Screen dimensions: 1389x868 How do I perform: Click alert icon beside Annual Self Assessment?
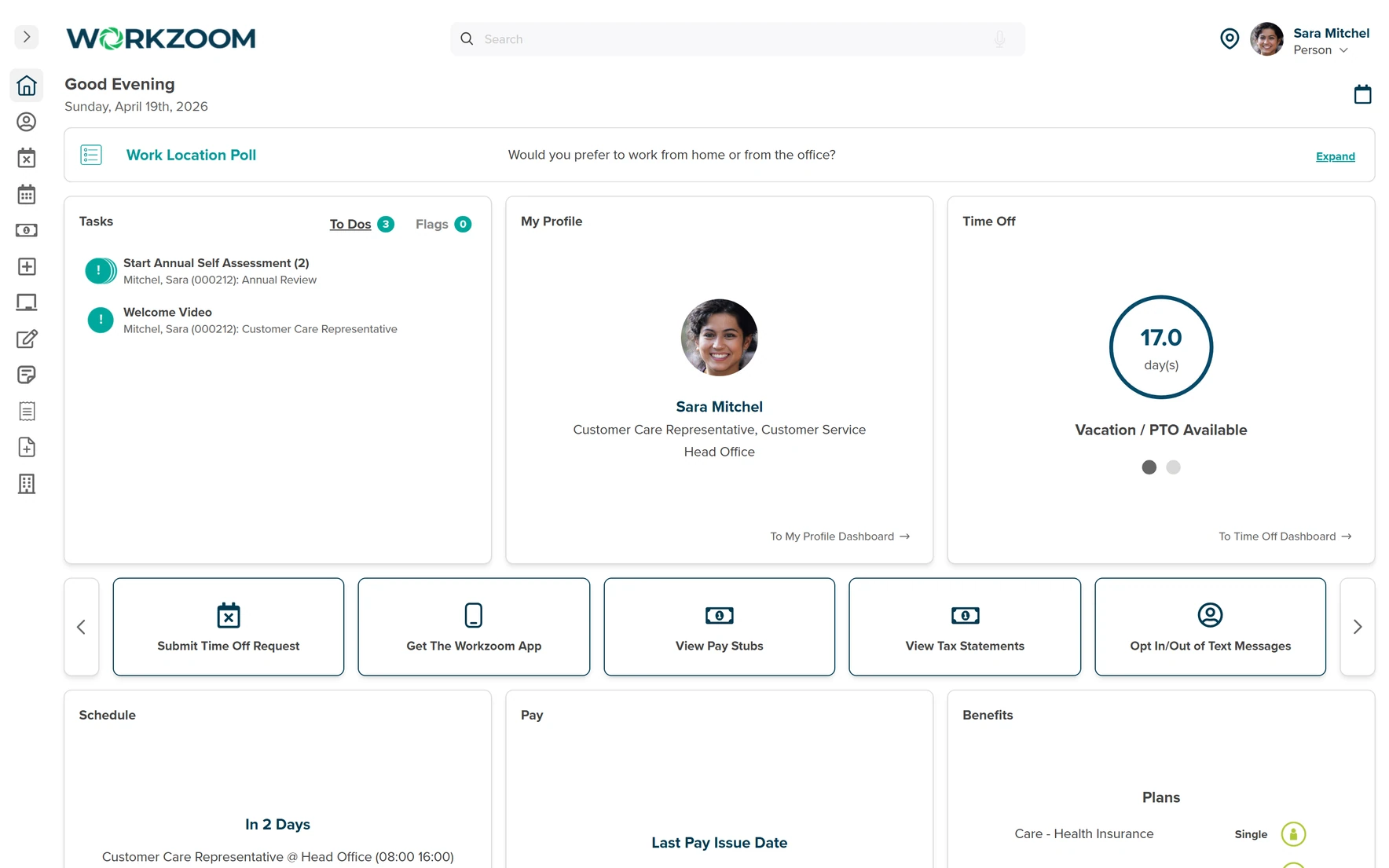coord(100,271)
